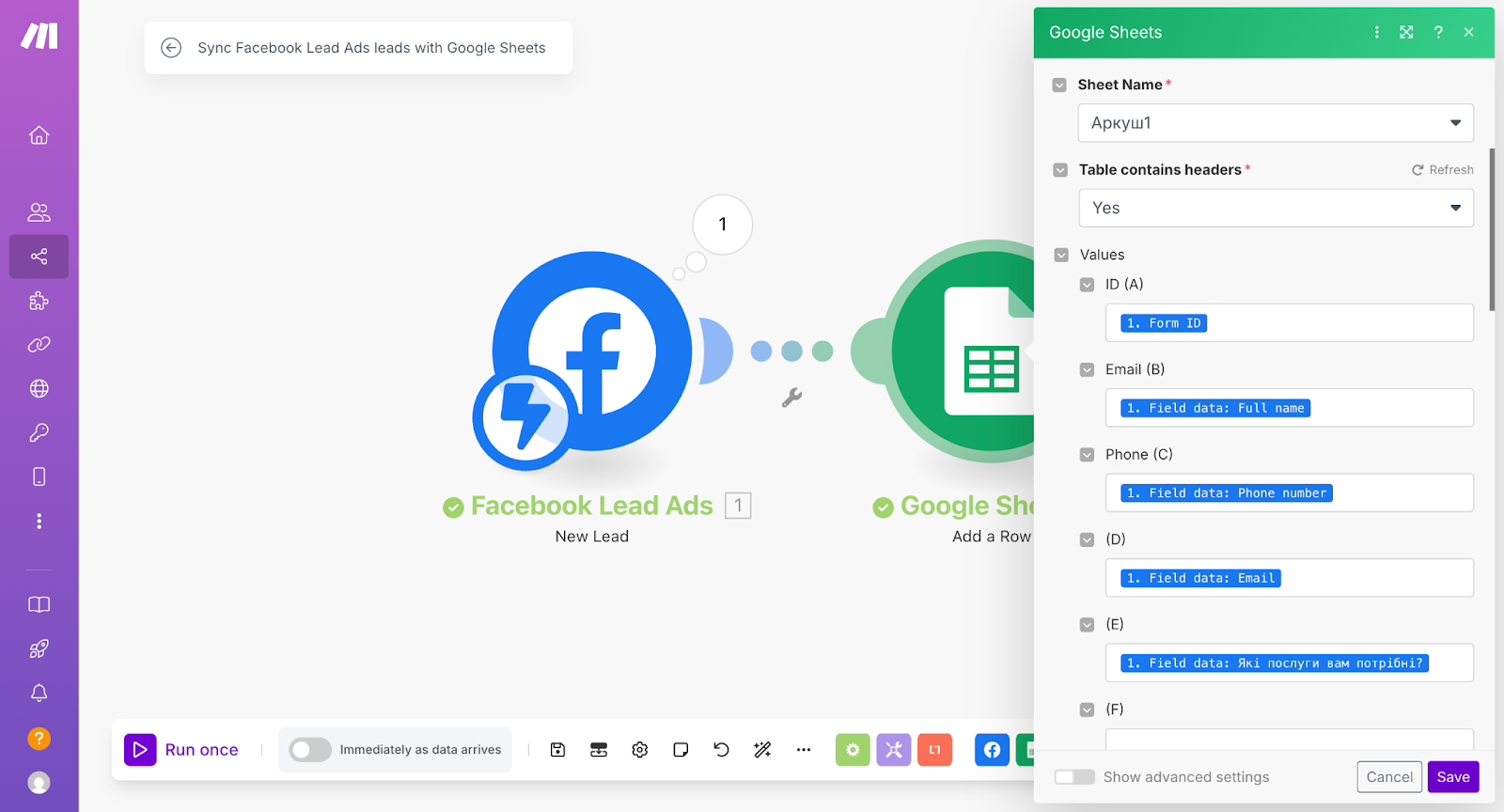Open the scenario inputs toolbar icon
1504x812 pixels.
click(599, 749)
